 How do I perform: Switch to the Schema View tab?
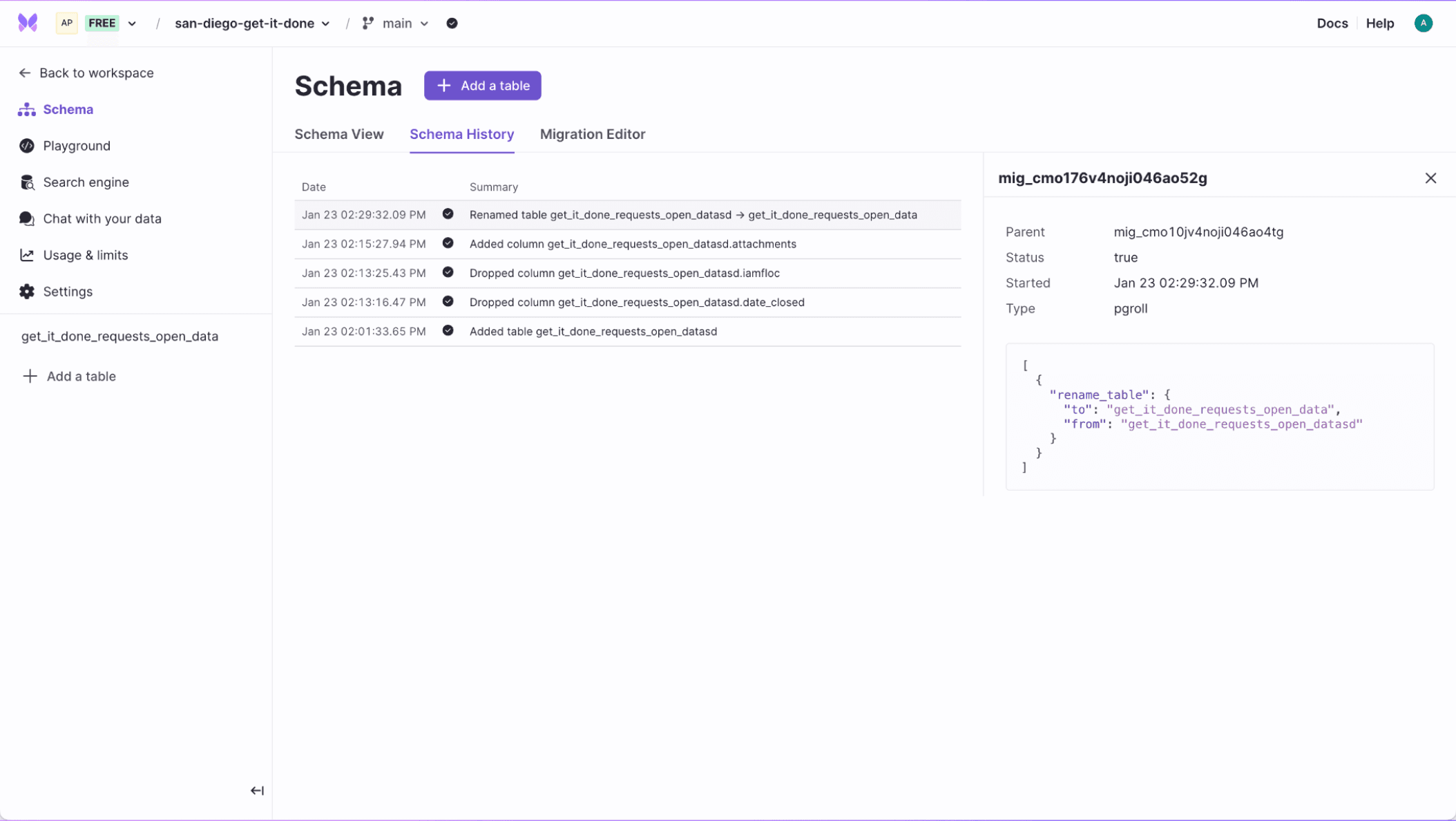pyautogui.click(x=339, y=134)
